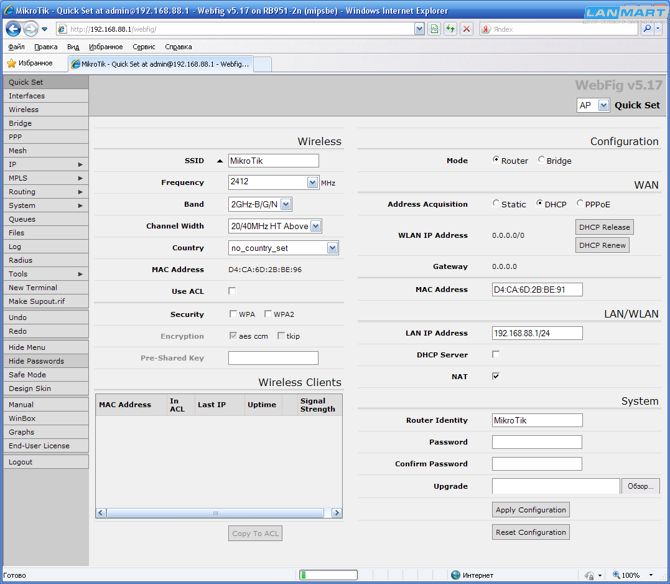Open the Сервис menu
The width and height of the screenshot is (670, 584).
click(144, 47)
